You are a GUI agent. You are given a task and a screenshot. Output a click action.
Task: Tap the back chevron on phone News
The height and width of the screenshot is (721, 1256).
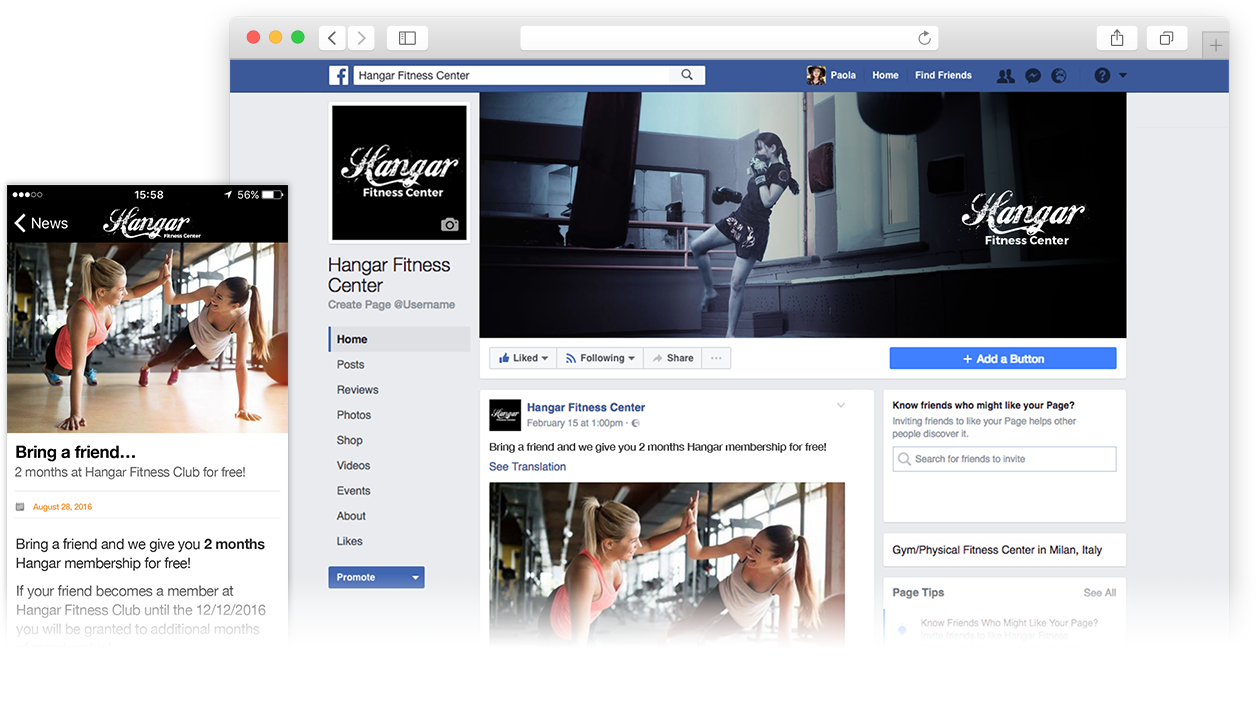(20, 223)
